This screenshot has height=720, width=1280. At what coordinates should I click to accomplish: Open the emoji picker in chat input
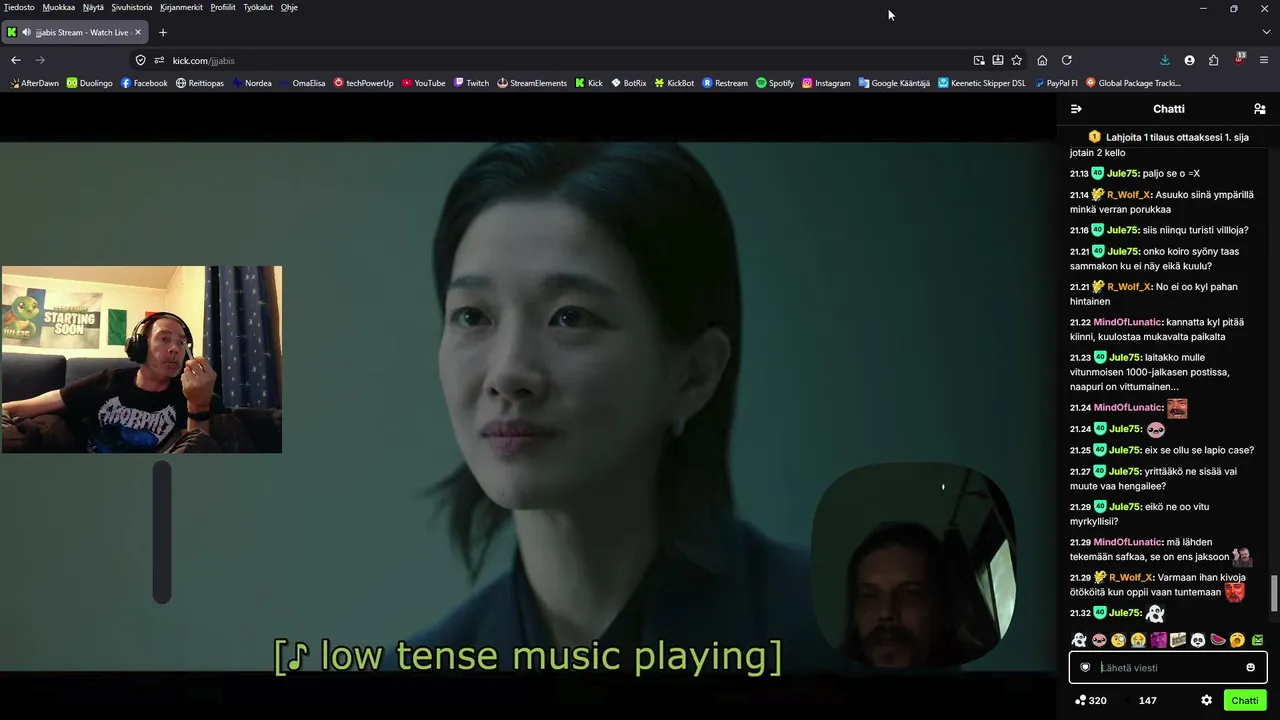1250,667
